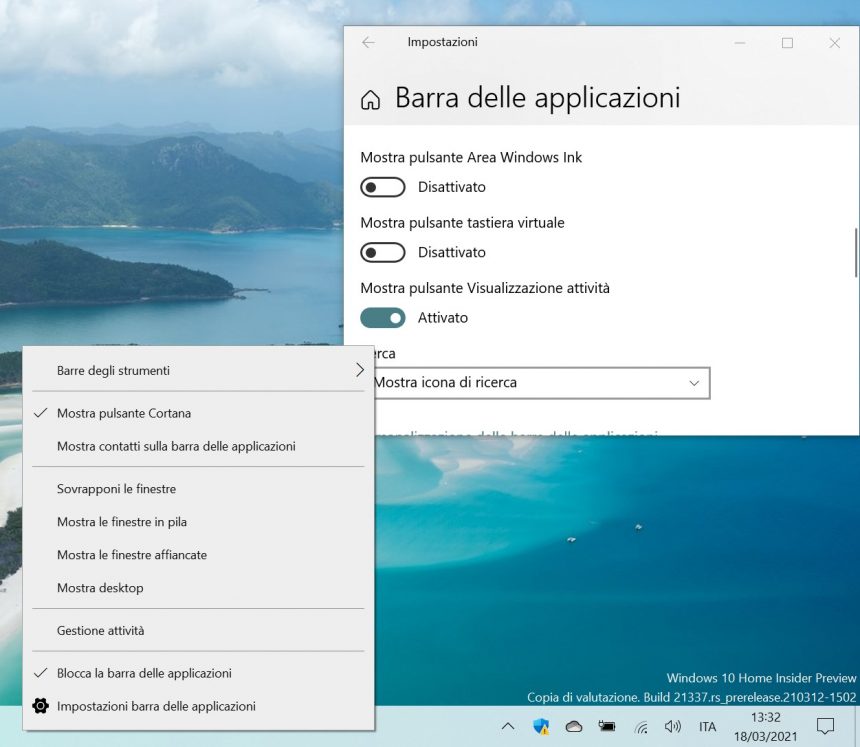
Task: Open the volume speaker tray icon
Action: click(672, 726)
